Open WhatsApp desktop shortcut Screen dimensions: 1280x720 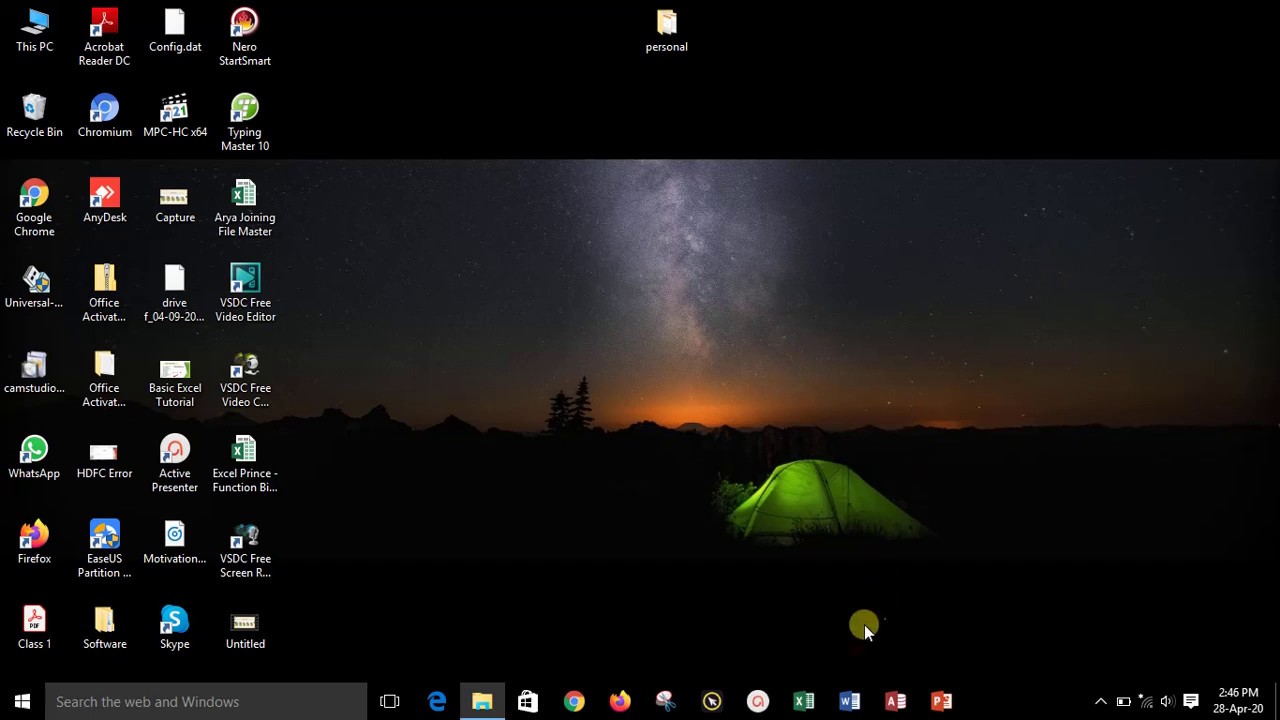point(34,458)
